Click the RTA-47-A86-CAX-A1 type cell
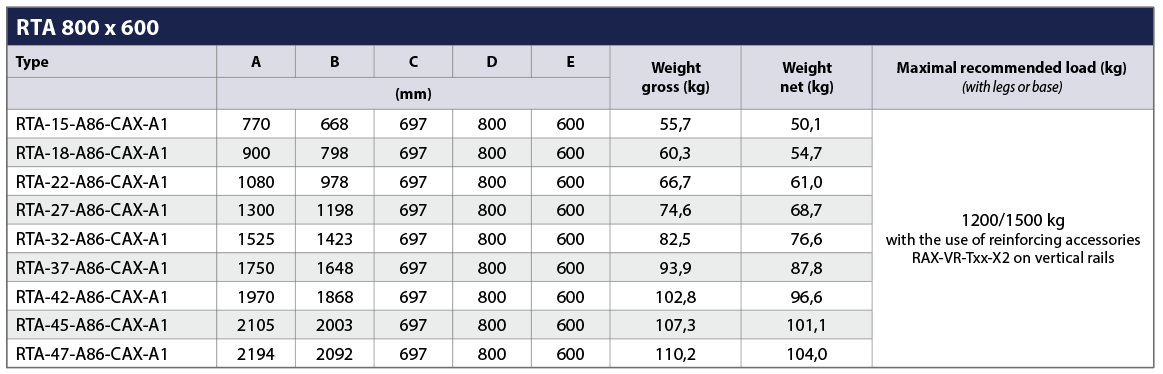The height and width of the screenshot is (374, 1163). click(x=92, y=354)
